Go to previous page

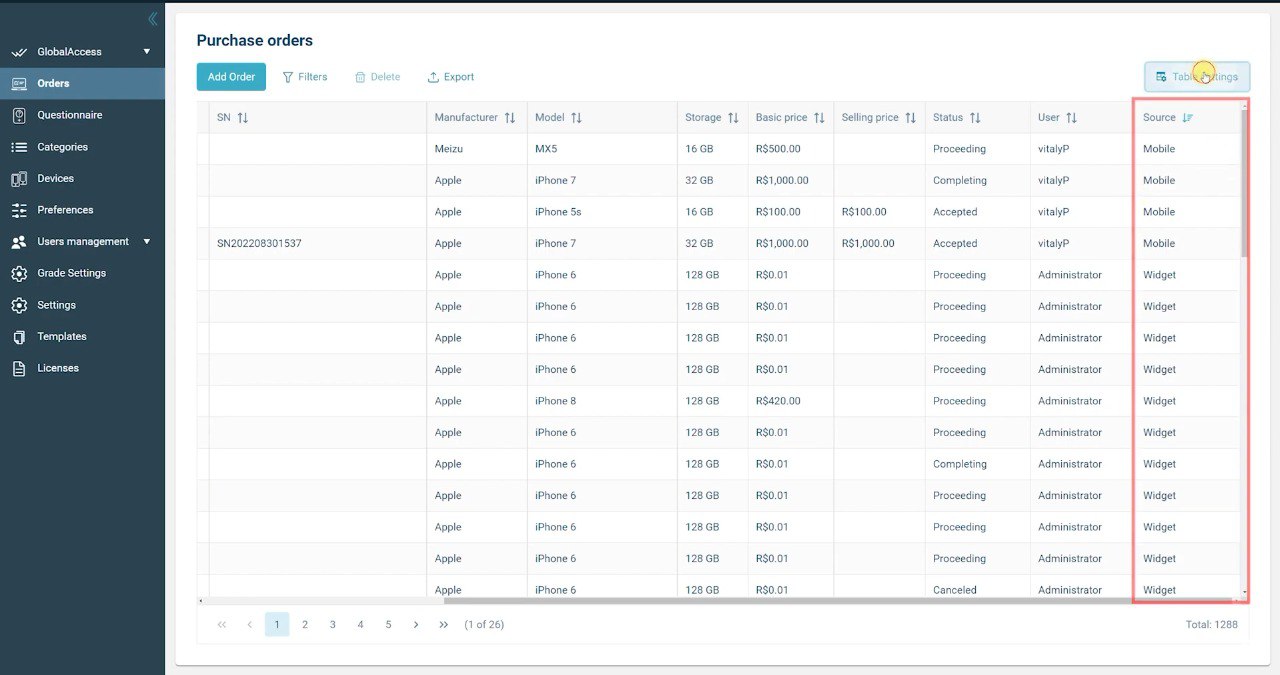(250, 625)
